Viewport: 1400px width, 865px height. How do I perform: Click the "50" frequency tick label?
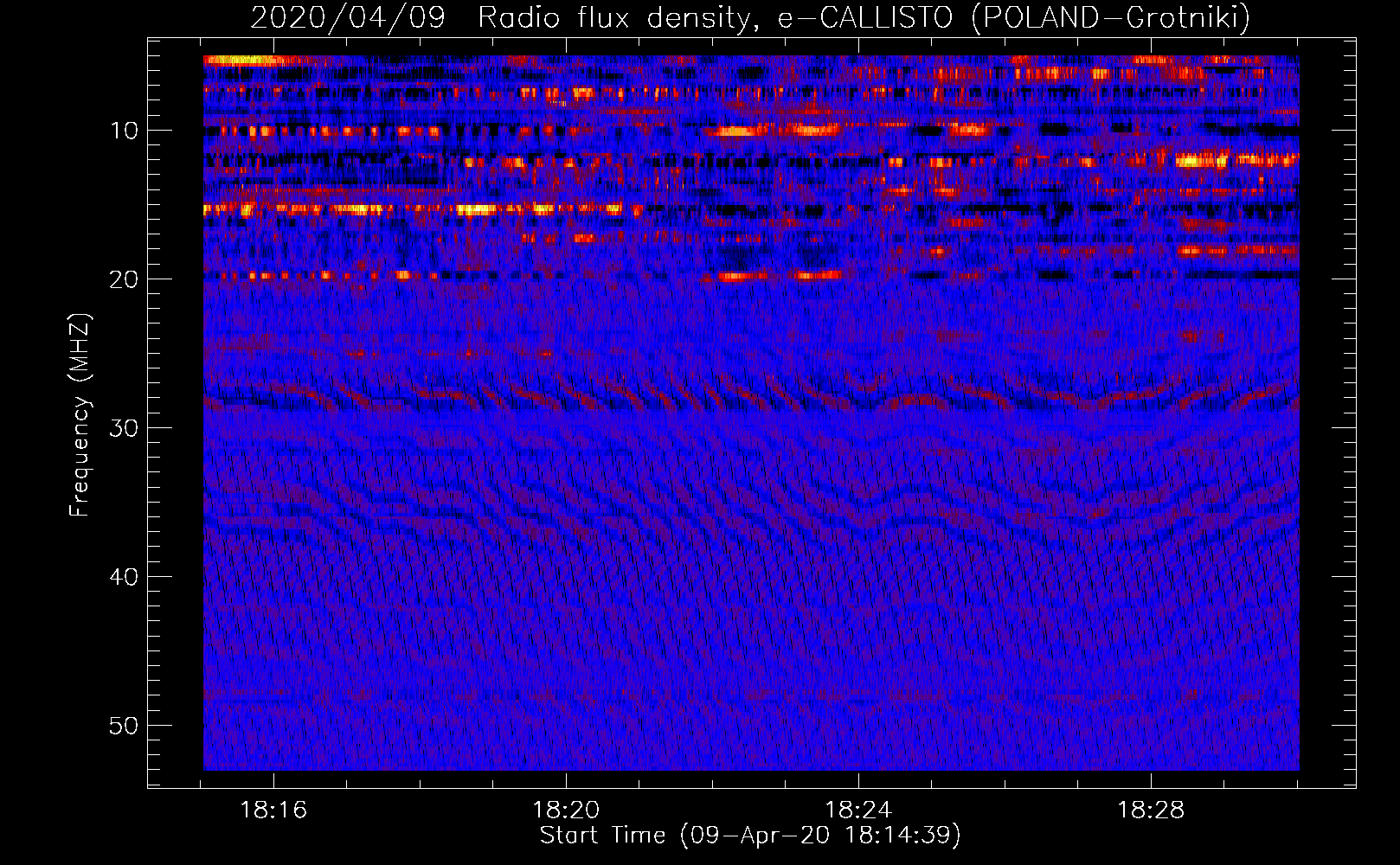click(125, 726)
